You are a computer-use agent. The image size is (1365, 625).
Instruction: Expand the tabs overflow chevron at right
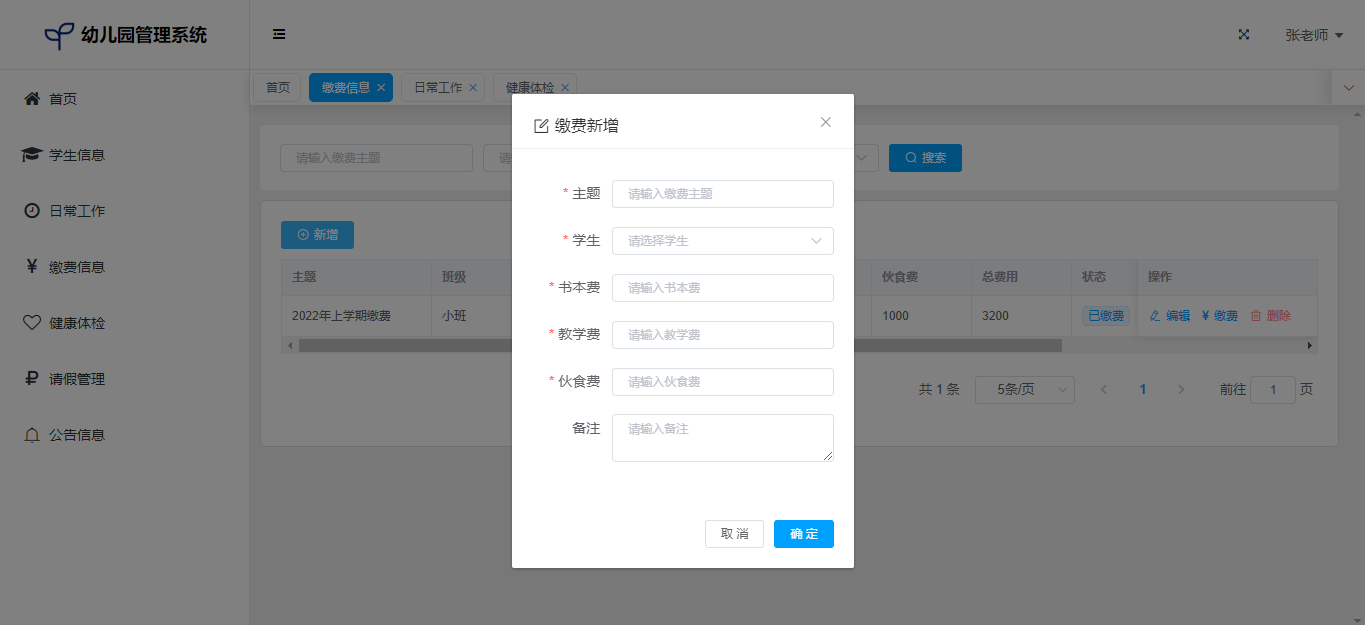pyautogui.click(x=1348, y=88)
